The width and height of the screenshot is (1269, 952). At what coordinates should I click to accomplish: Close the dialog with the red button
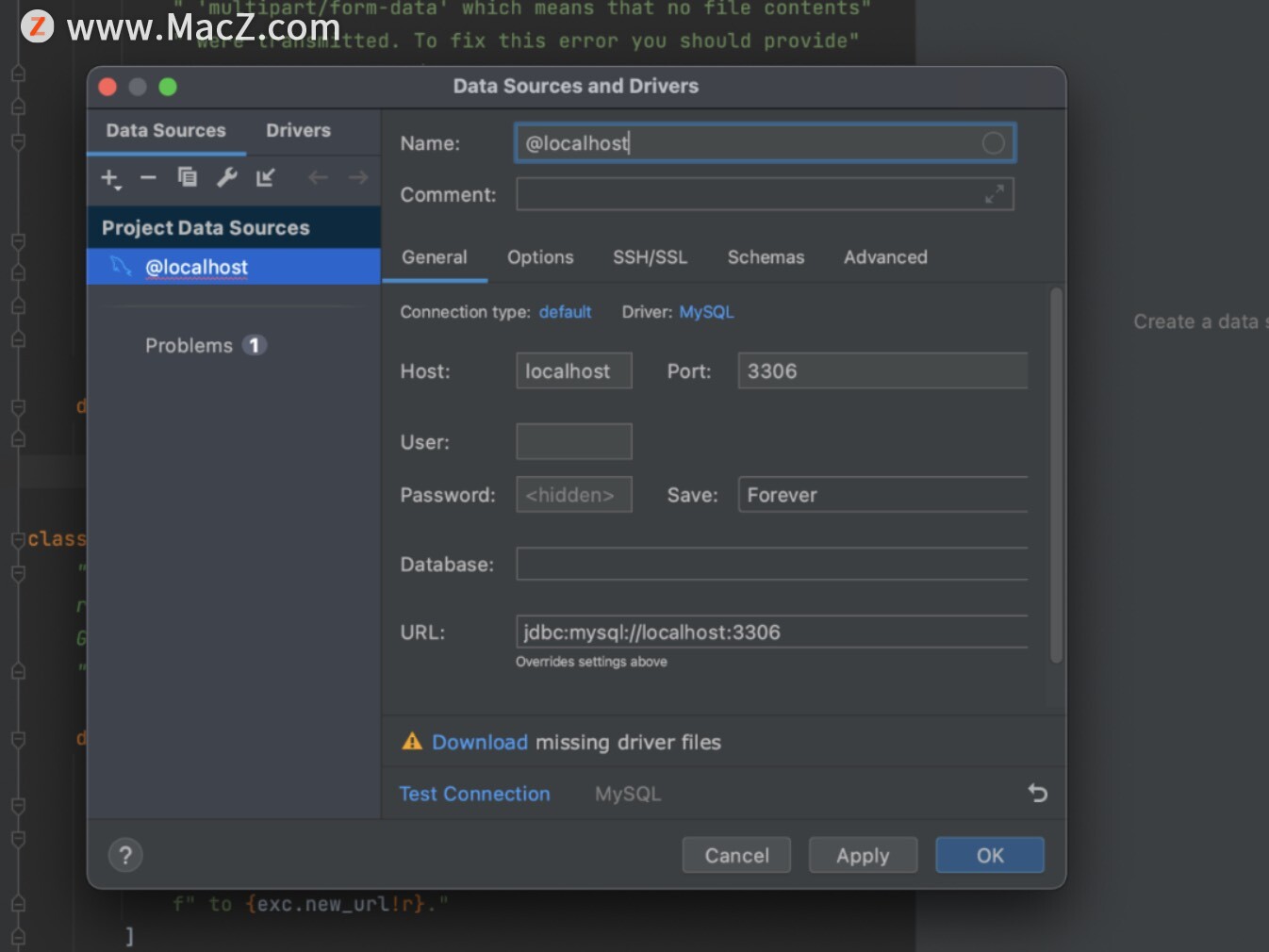(107, 87)
